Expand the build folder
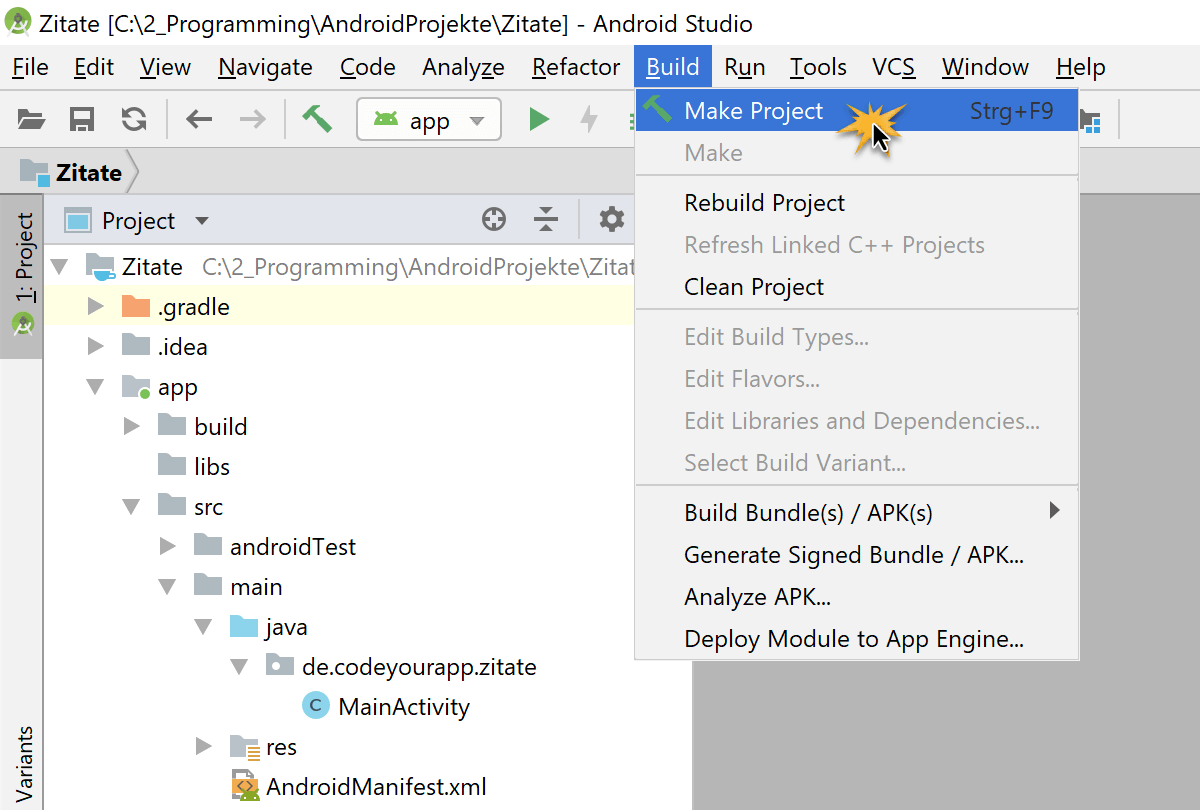 132,427
